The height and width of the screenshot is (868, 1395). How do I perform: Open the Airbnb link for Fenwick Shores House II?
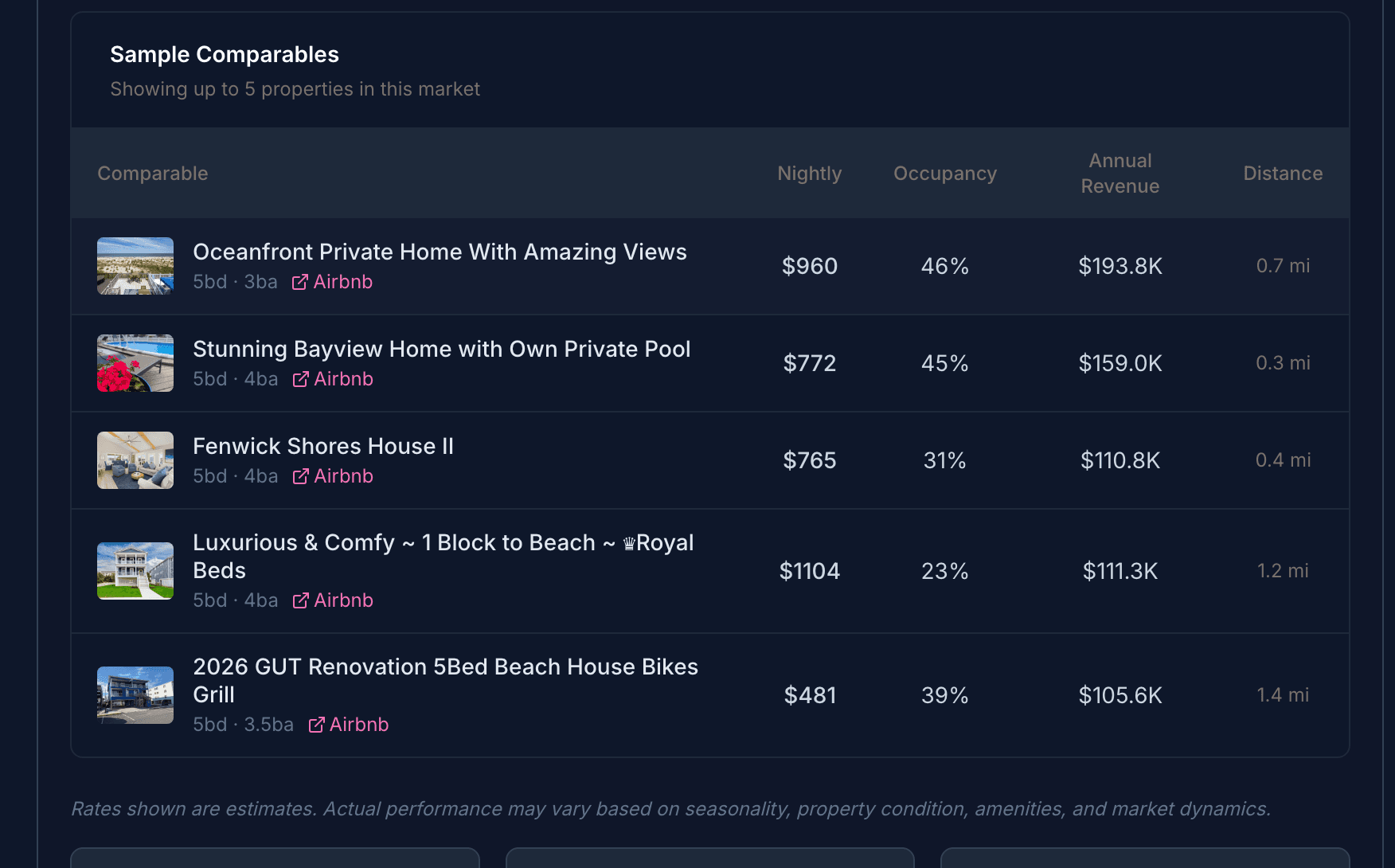pyautogui.click(x=342, y=476)
